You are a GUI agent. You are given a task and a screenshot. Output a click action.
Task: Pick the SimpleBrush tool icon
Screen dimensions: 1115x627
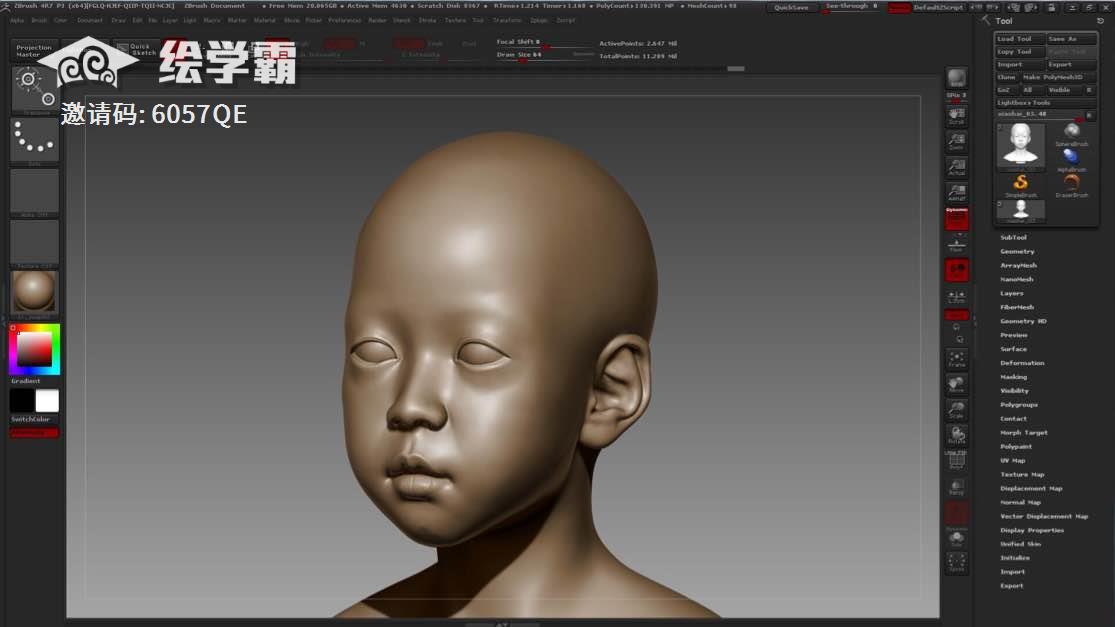pyautogui.click(x=1021, y=184)
